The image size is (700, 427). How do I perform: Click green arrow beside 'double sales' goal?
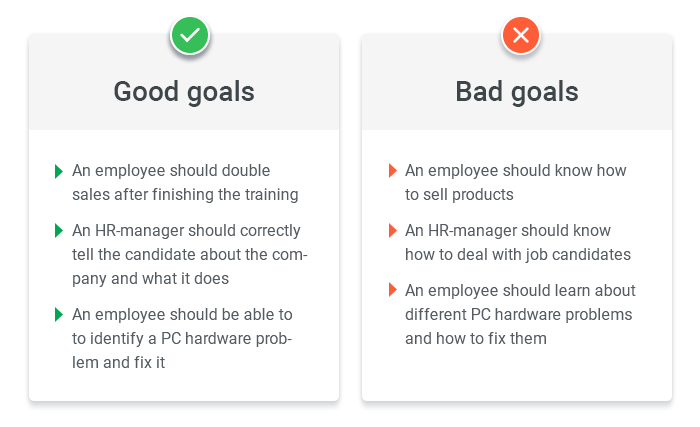tap(58, 171)
